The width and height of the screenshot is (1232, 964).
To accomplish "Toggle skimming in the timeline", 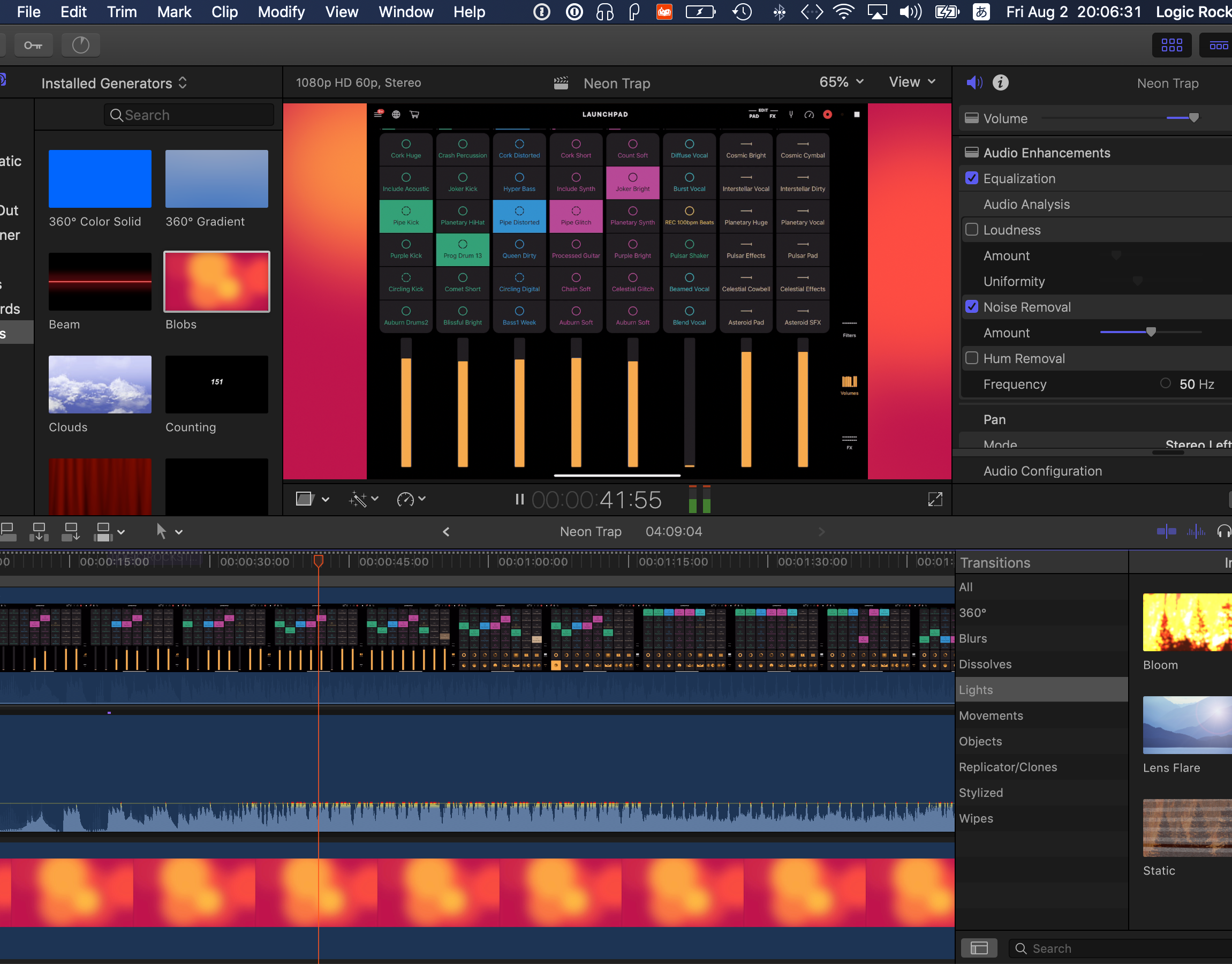I will click(x=1166, y=532).
